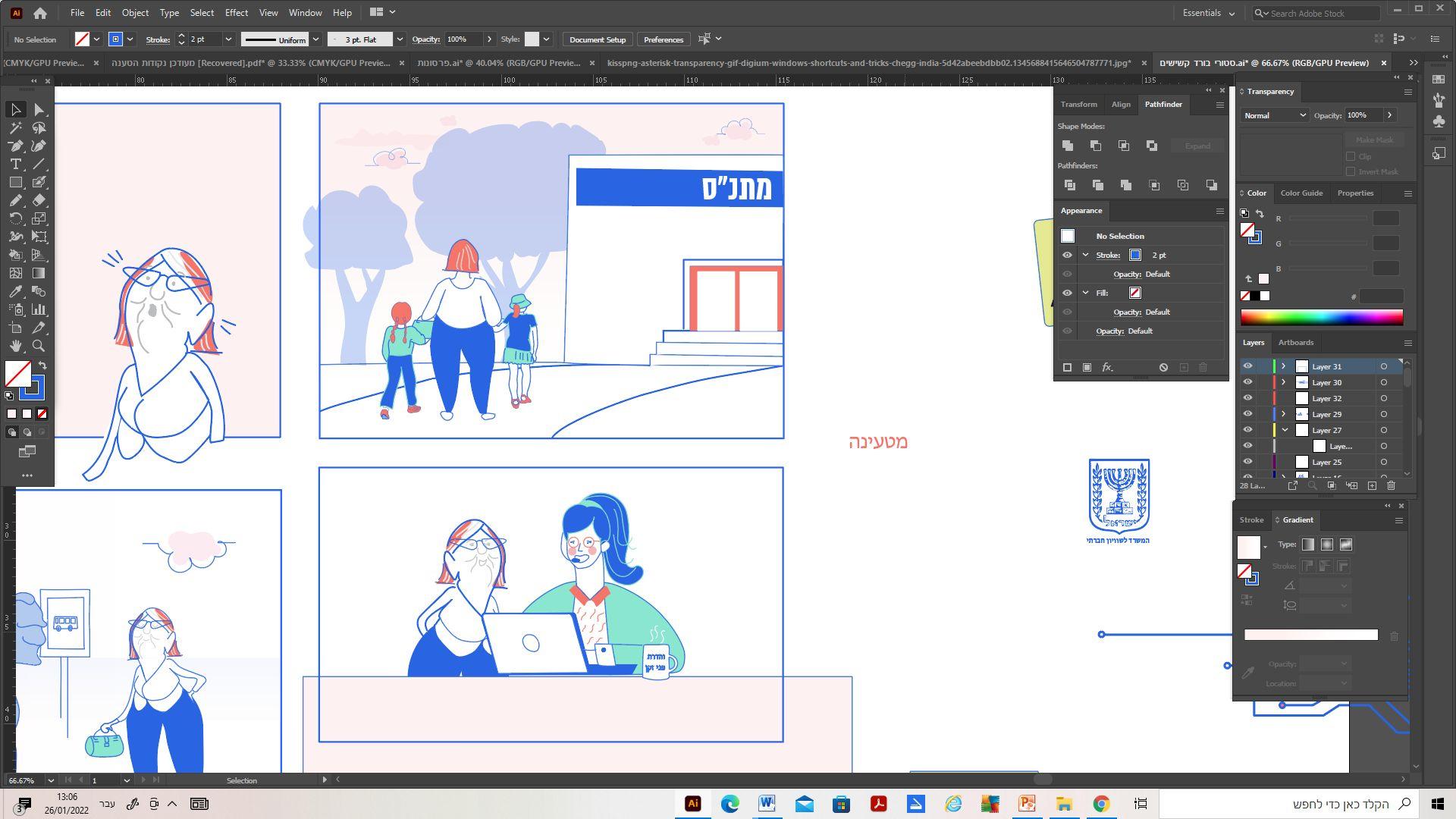The height and width of the screenshot is (819, 1456).
Task: Select the Magic Wand tool
Action: (15, 128)
